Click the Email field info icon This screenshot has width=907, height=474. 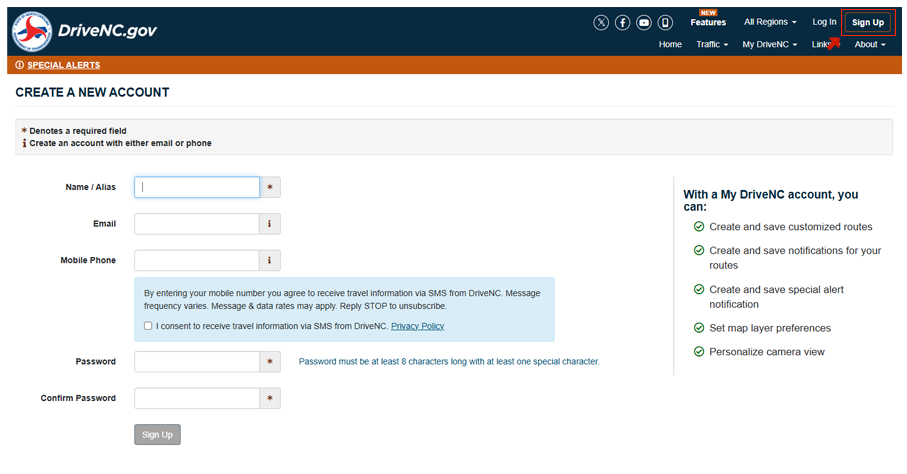point(270,224)
